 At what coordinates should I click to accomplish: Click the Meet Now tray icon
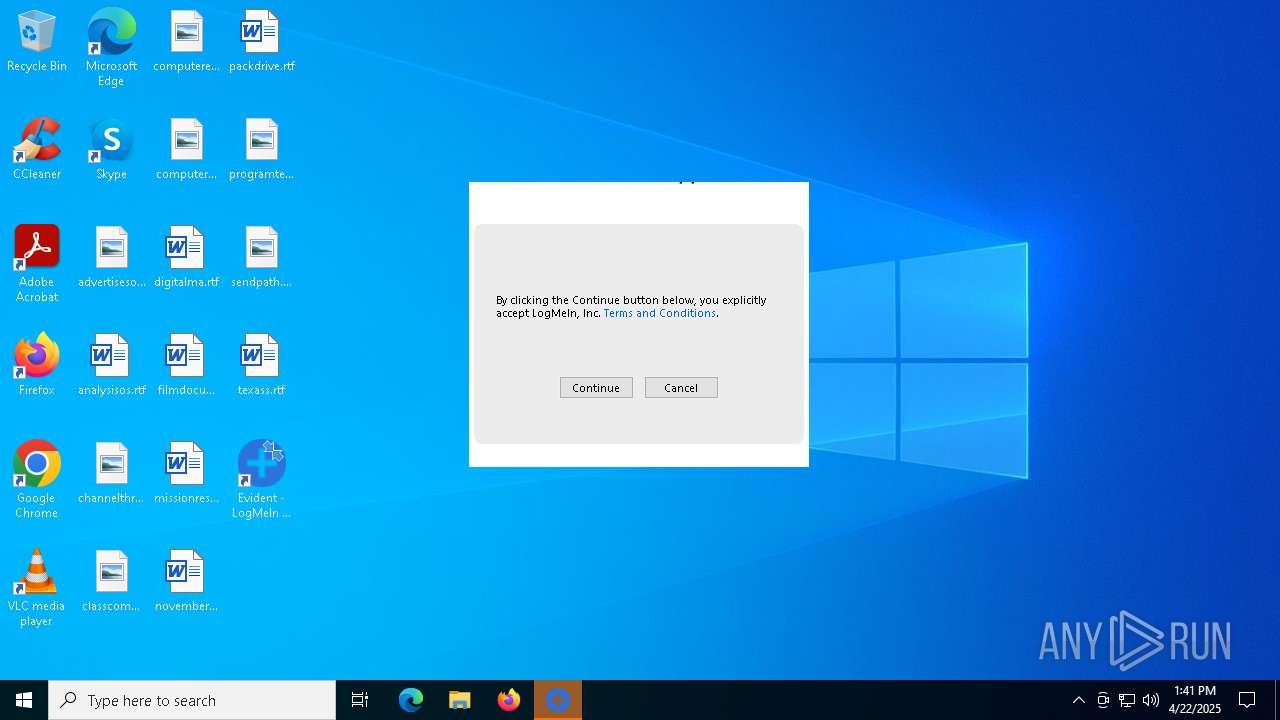(x=1103, y=700)
